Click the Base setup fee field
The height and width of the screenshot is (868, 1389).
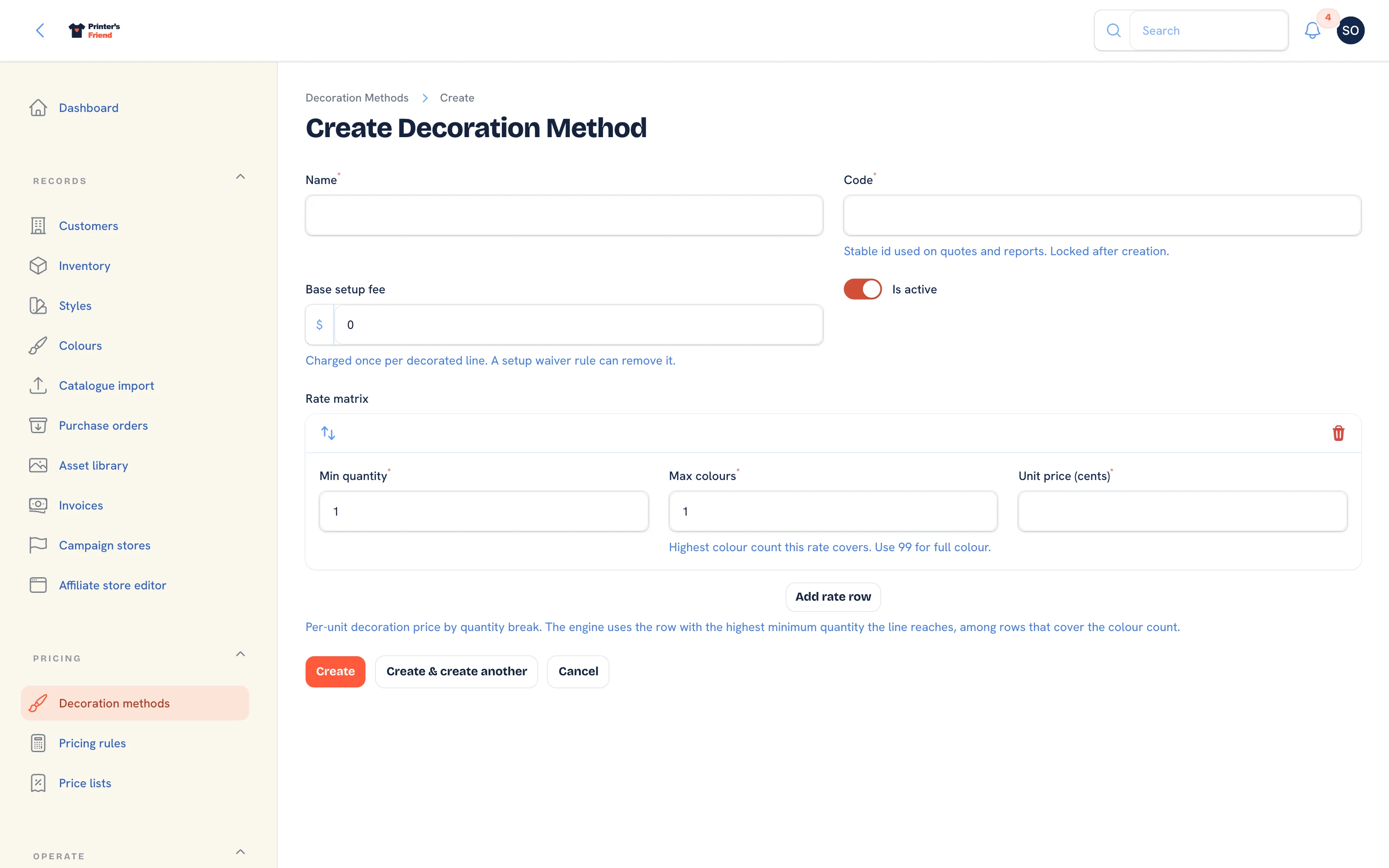[x=579, y=325]
